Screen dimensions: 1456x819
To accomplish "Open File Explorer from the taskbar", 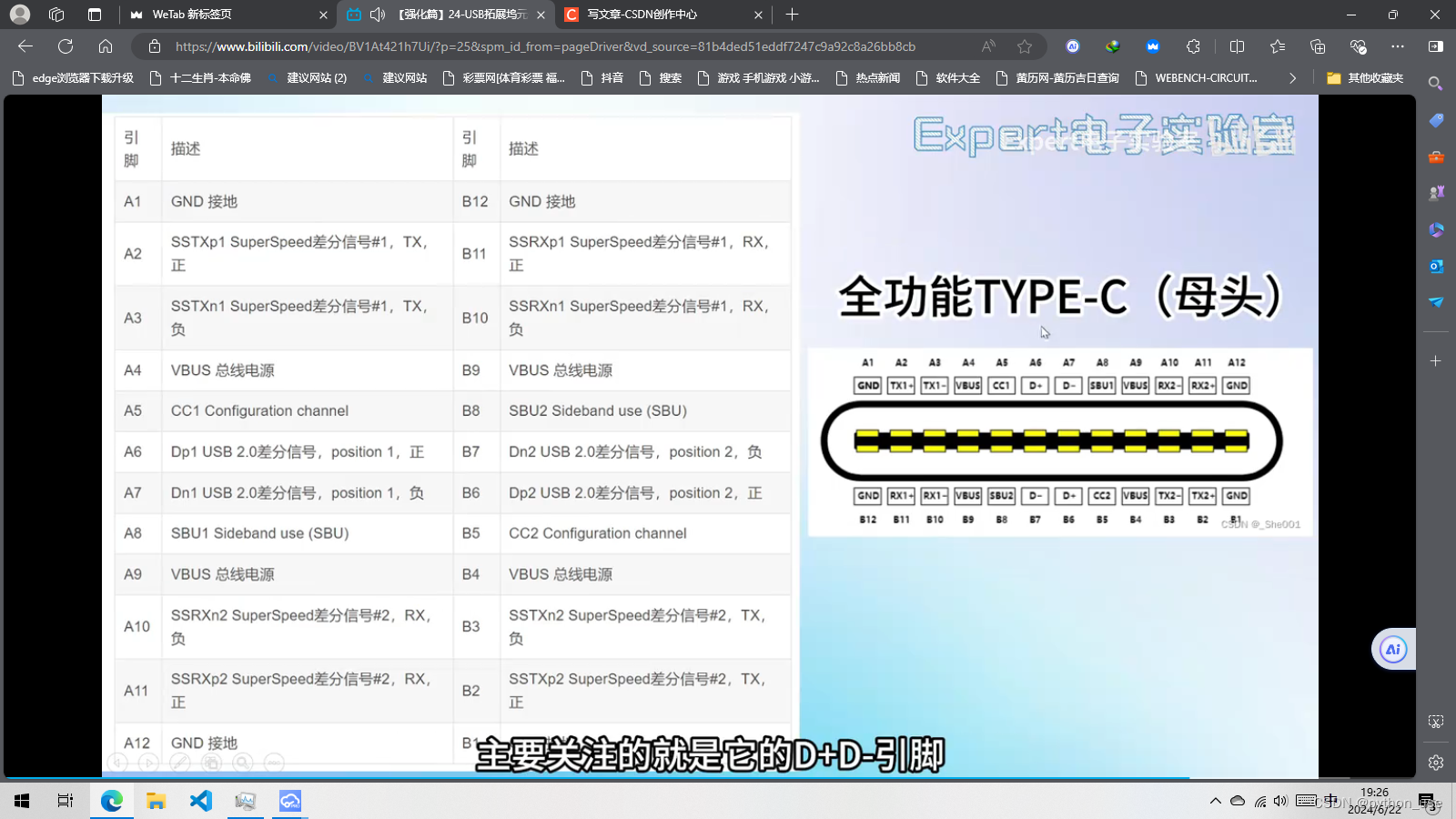I will tap(156, 801).
